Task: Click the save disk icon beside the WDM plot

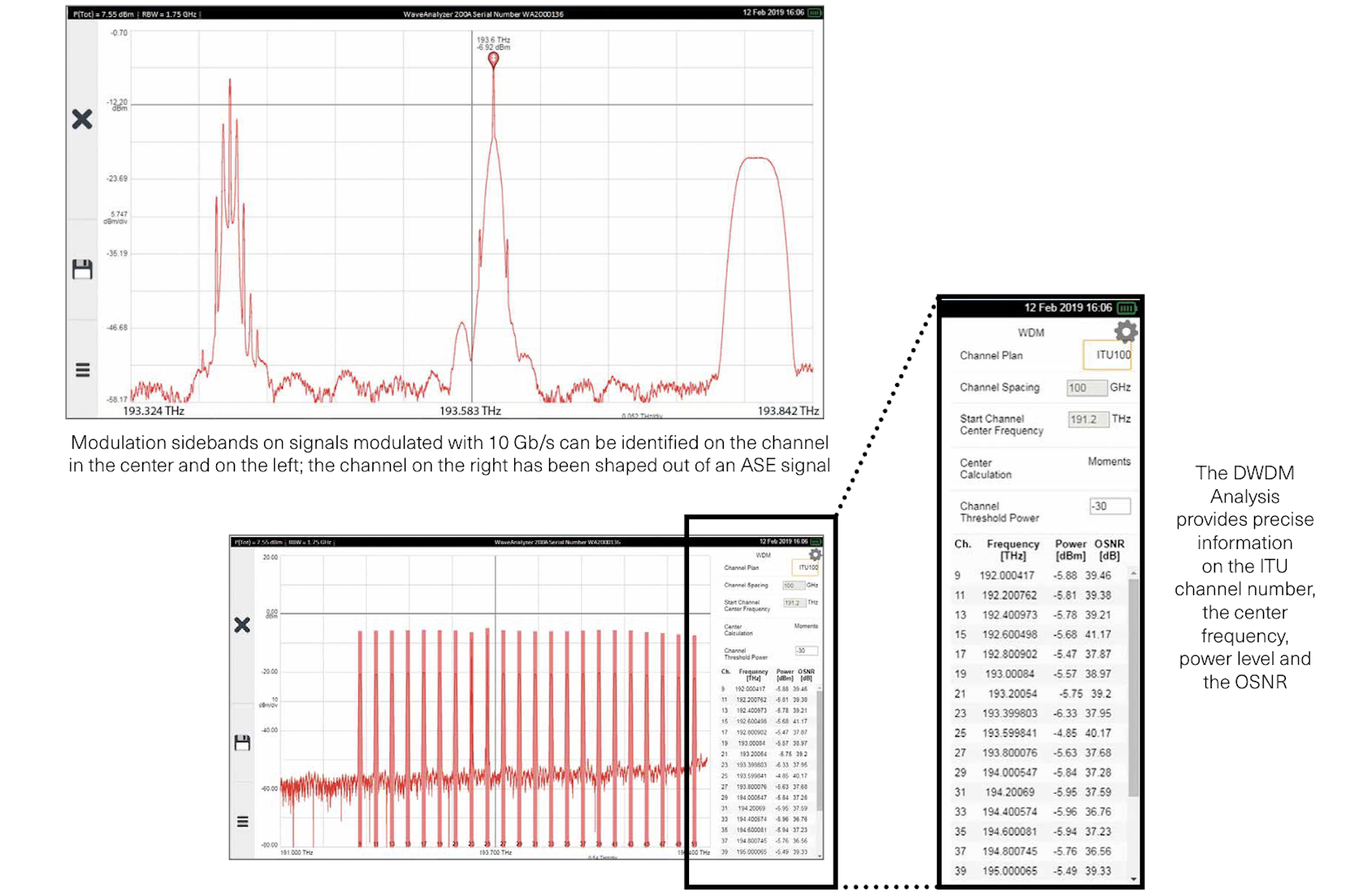Action: [x=242, y=742]
